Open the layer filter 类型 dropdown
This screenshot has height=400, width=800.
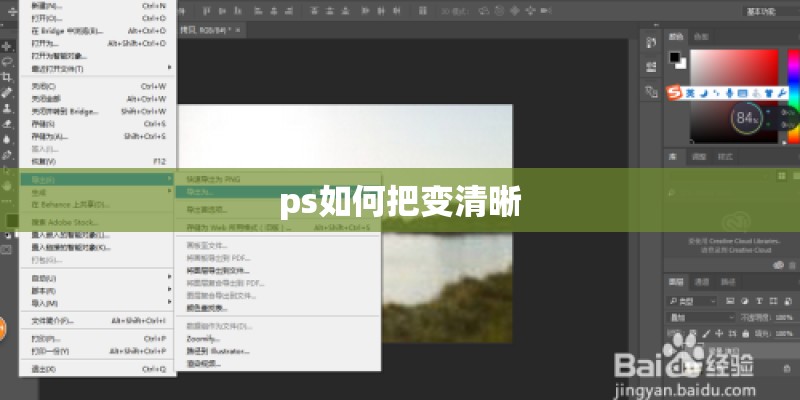tap(692, 302)
